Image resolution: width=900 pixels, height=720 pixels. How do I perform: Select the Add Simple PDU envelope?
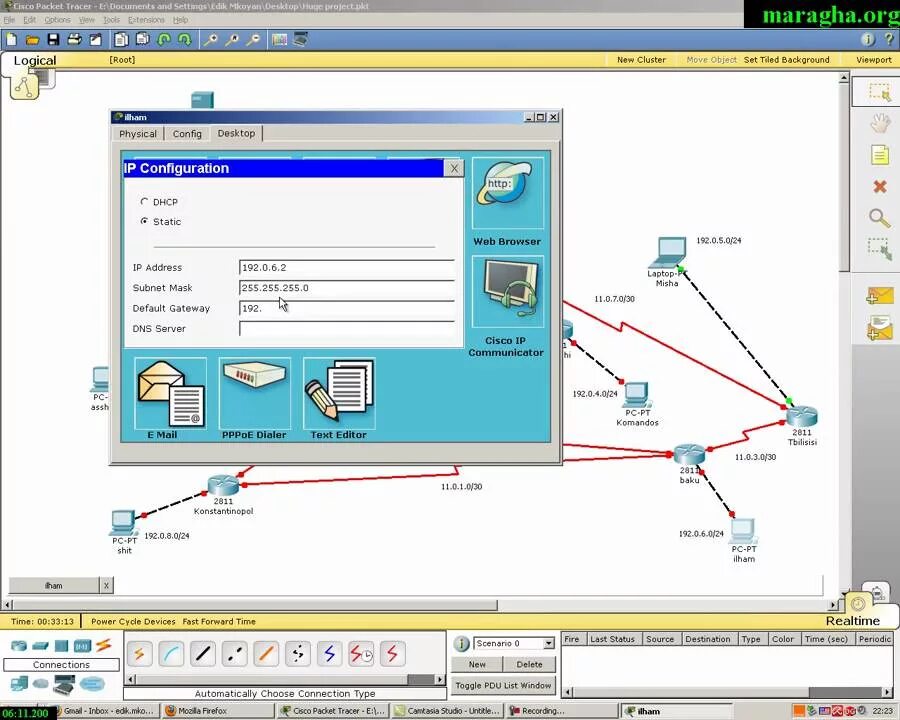880,296
